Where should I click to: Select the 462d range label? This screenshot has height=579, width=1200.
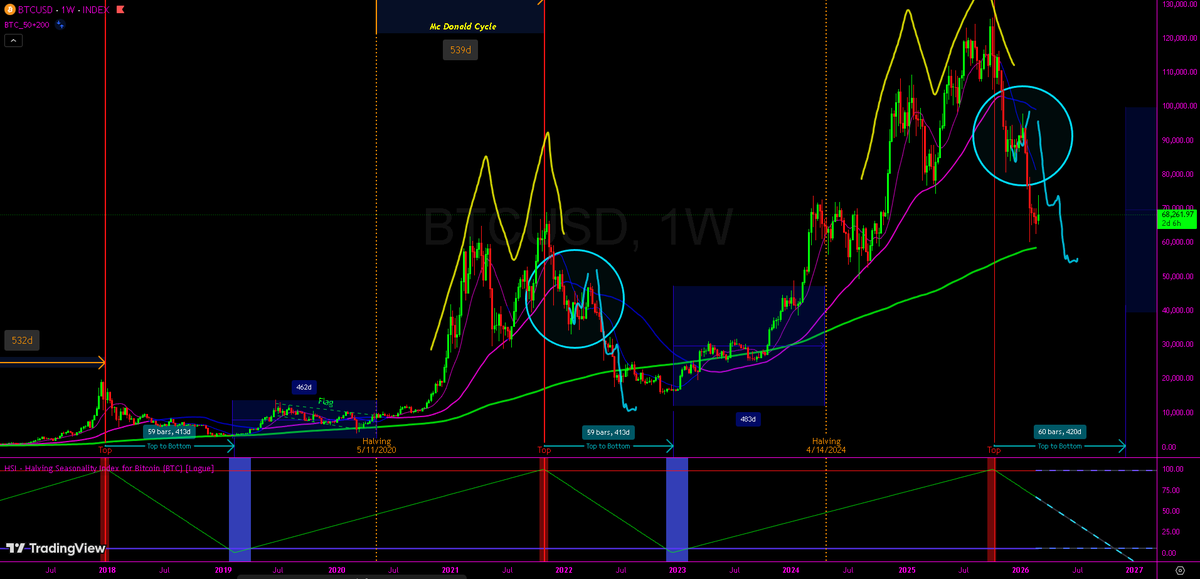coord(303,387)
